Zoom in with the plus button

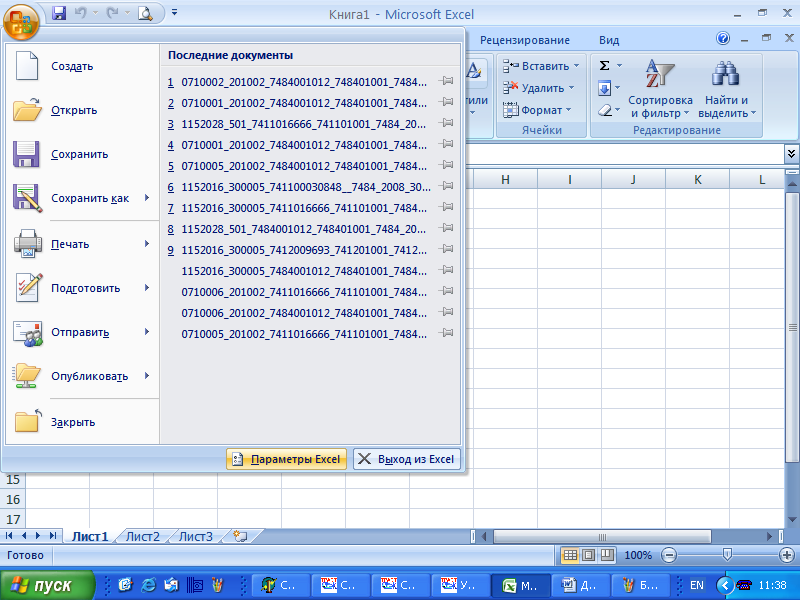coord(787,555)
